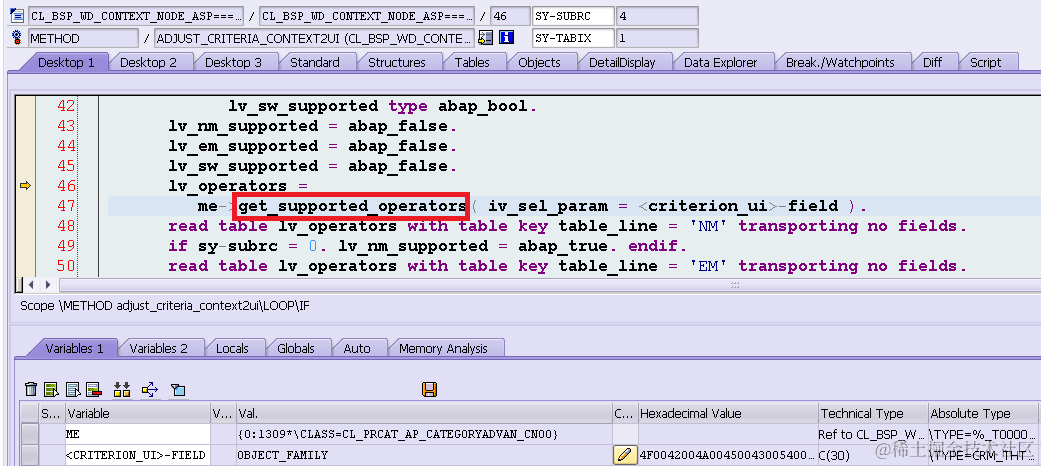This screenshot has height=466, width=1041.
Task: Click lv_operators on code line 46
Action: tap(228, 186)
